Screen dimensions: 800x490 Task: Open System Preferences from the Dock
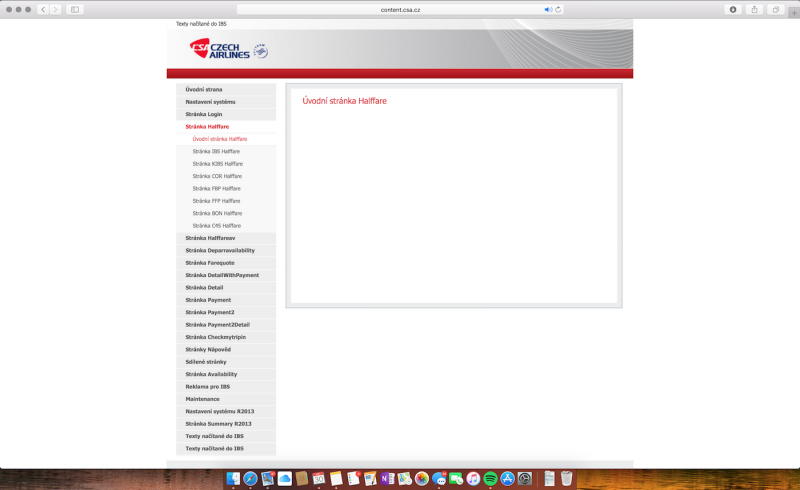tap(525, 478)
